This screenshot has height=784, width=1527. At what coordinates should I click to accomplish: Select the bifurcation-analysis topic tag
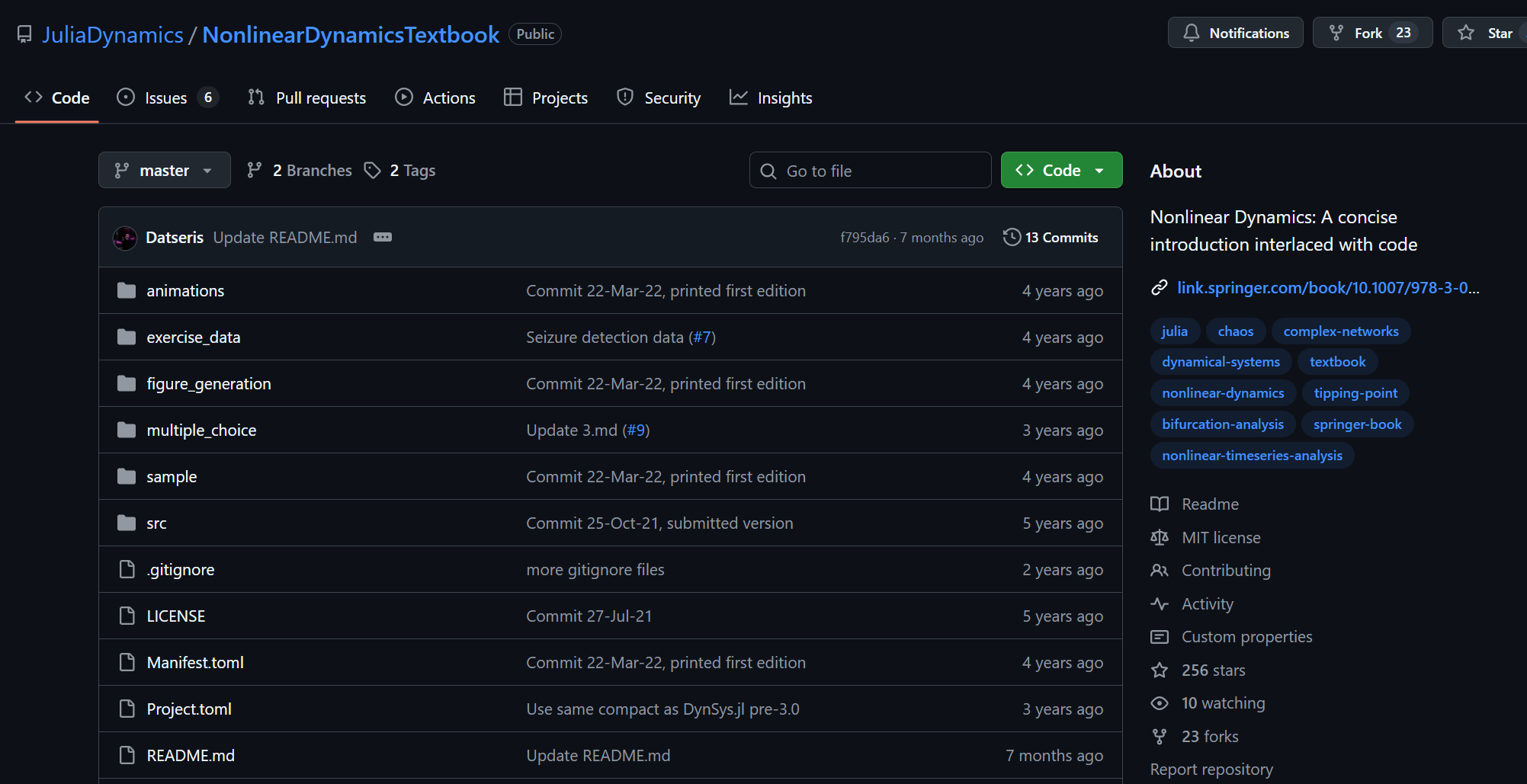pos(1223,424)
